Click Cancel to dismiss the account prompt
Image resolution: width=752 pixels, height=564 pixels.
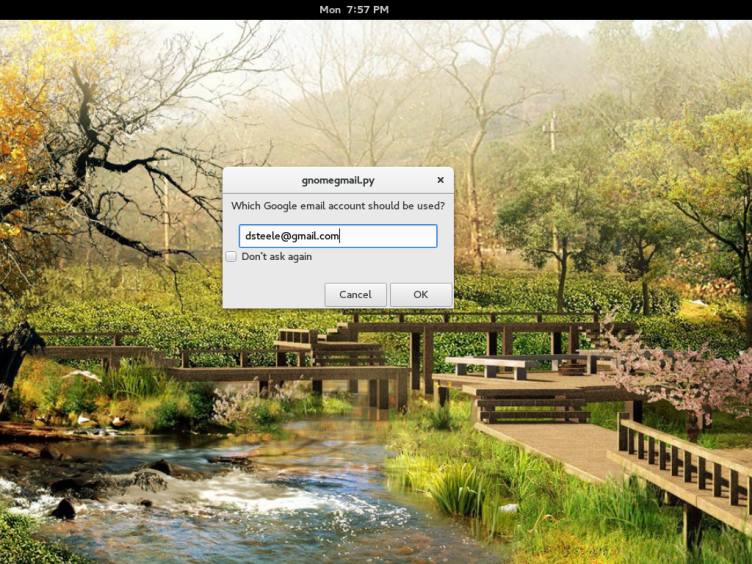point(355,295)
